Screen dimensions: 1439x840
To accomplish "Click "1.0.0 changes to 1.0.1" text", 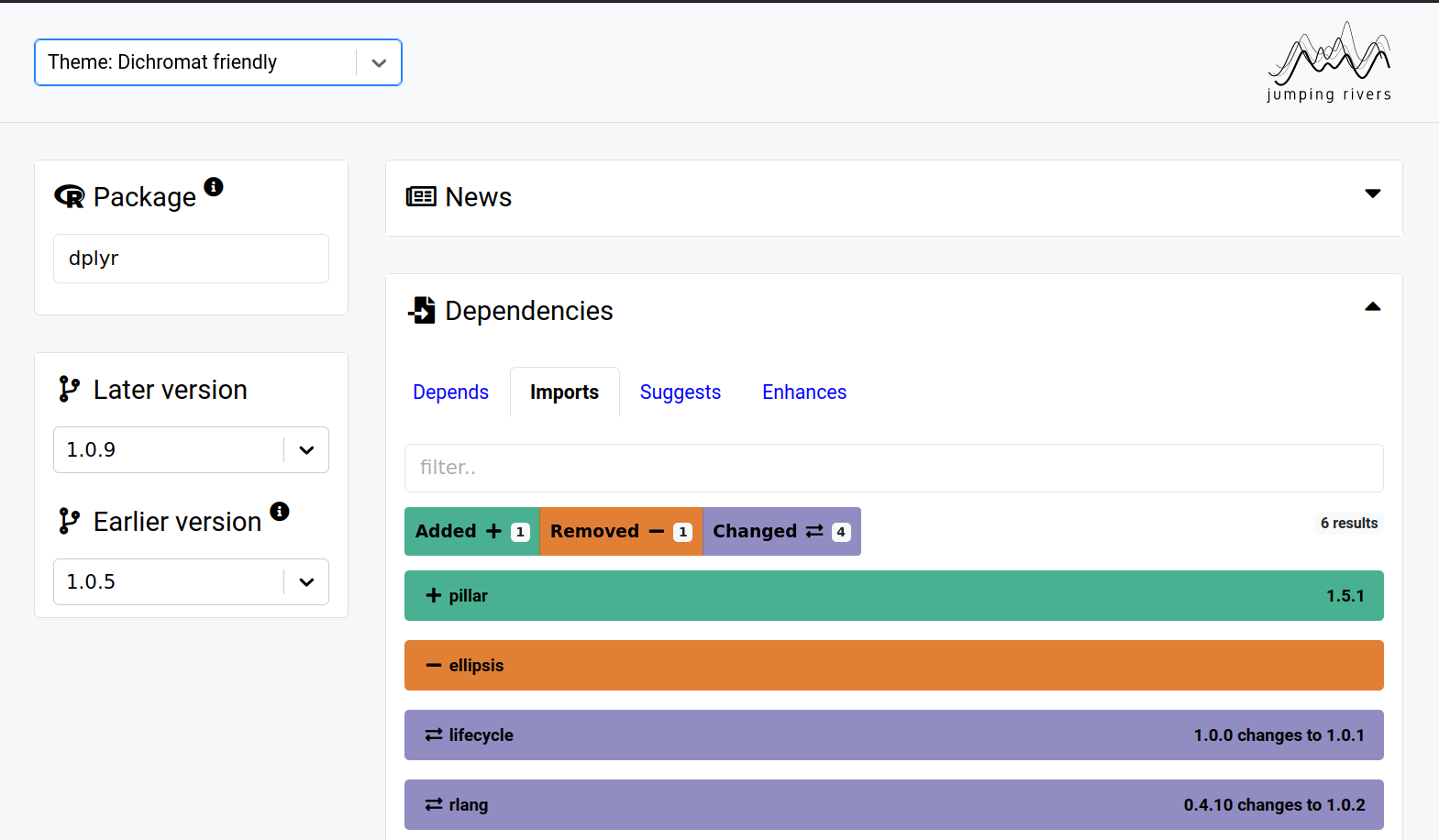I will click(x=1278, y=735).
